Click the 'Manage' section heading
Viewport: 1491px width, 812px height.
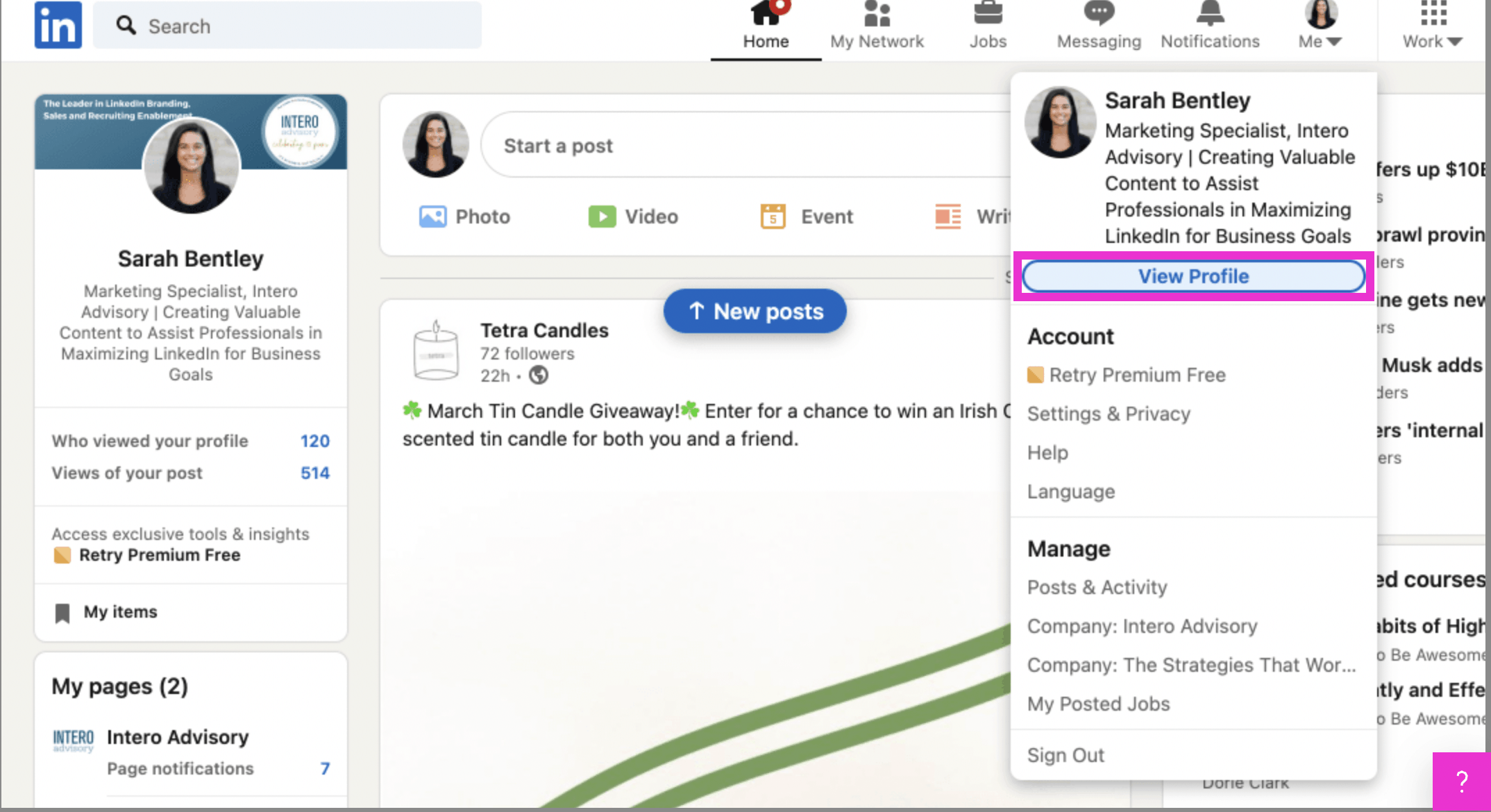click(1068, 549)
